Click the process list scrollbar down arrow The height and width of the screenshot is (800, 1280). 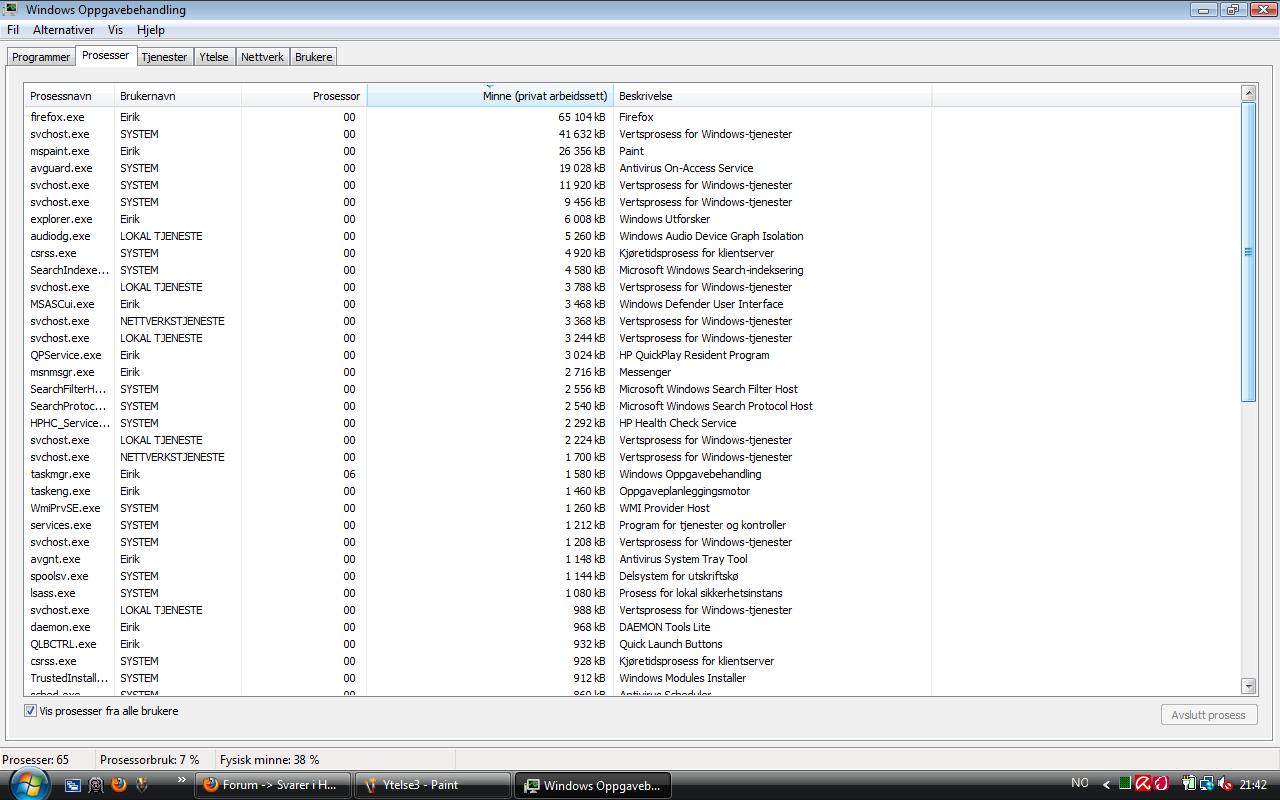point(1248,686)
